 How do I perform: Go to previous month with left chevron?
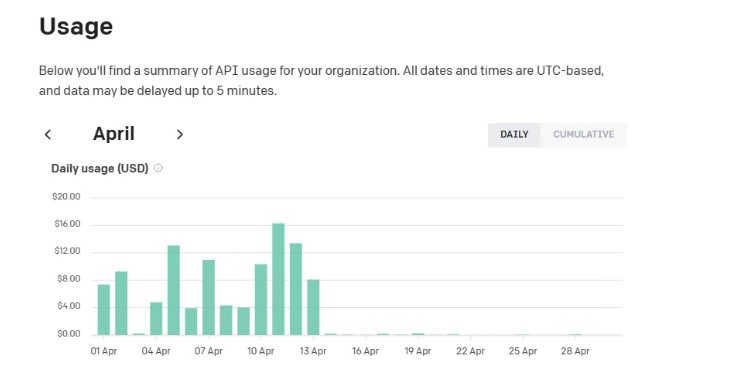tap(48, 135)
